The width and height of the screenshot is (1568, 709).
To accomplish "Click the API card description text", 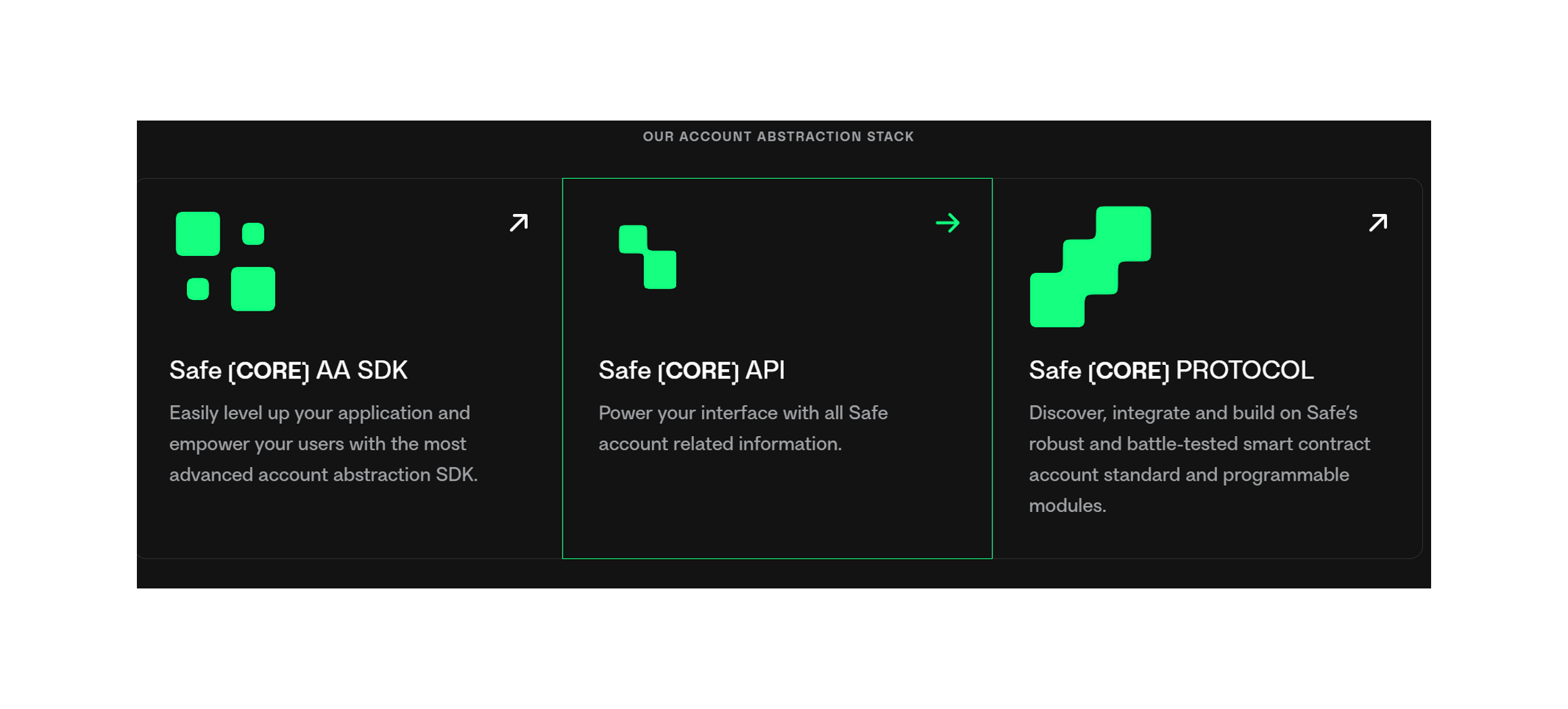I will [x=743, y=428].
